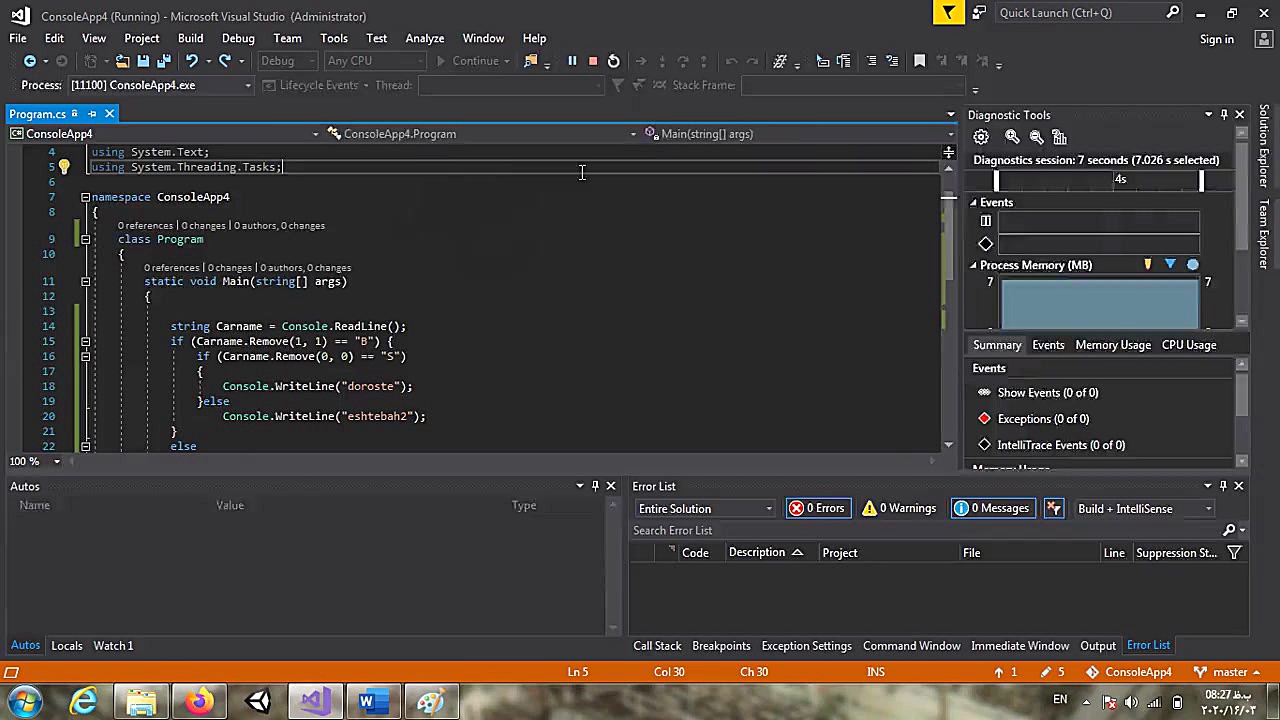This screenshot has width=1280, height=720.
Task: Click the Stop Debugging red square icon
Action: [x=593, y=61]
